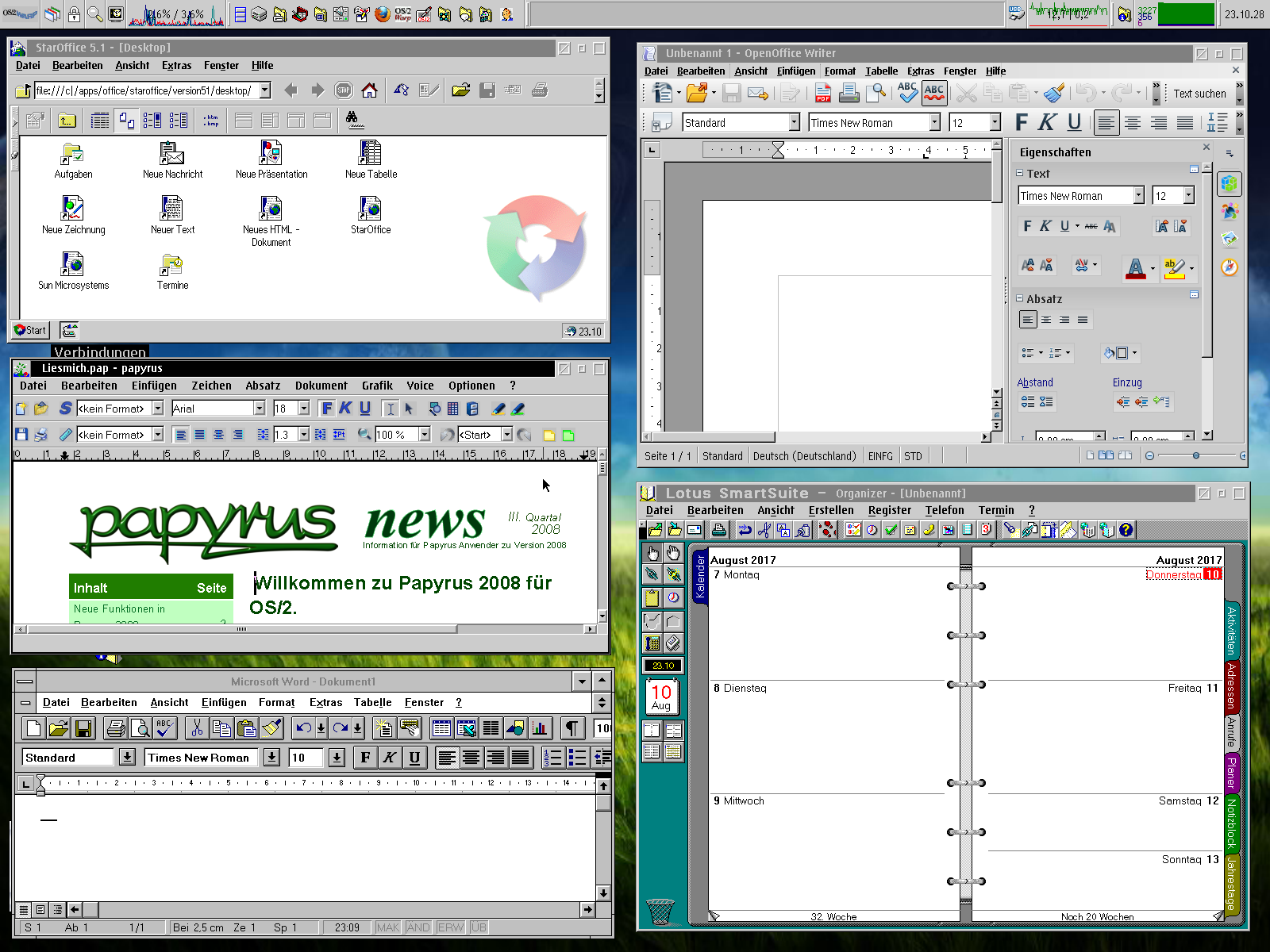This screenshot has height=952, width=1270.
Task: Open the Arial font dropdown in Papyrus
Action: (x=259, y=408)
